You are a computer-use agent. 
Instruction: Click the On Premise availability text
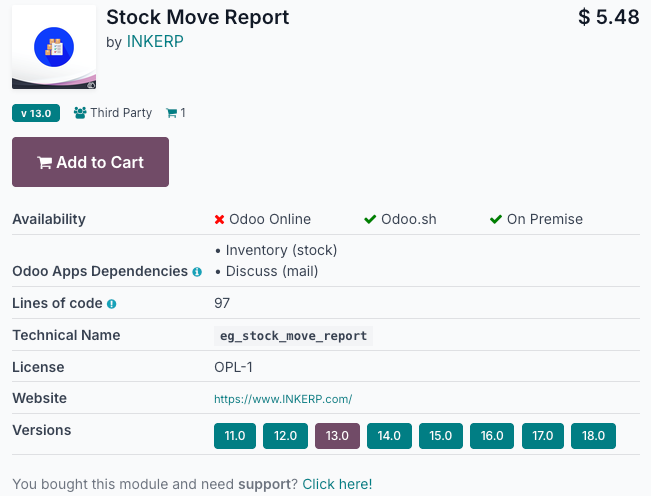tap(545, 219)
